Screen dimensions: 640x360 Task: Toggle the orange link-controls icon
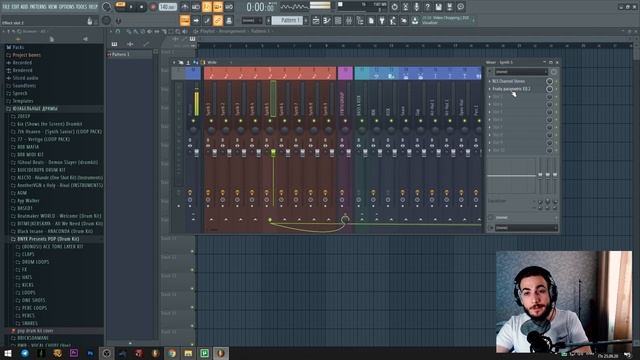218,20
